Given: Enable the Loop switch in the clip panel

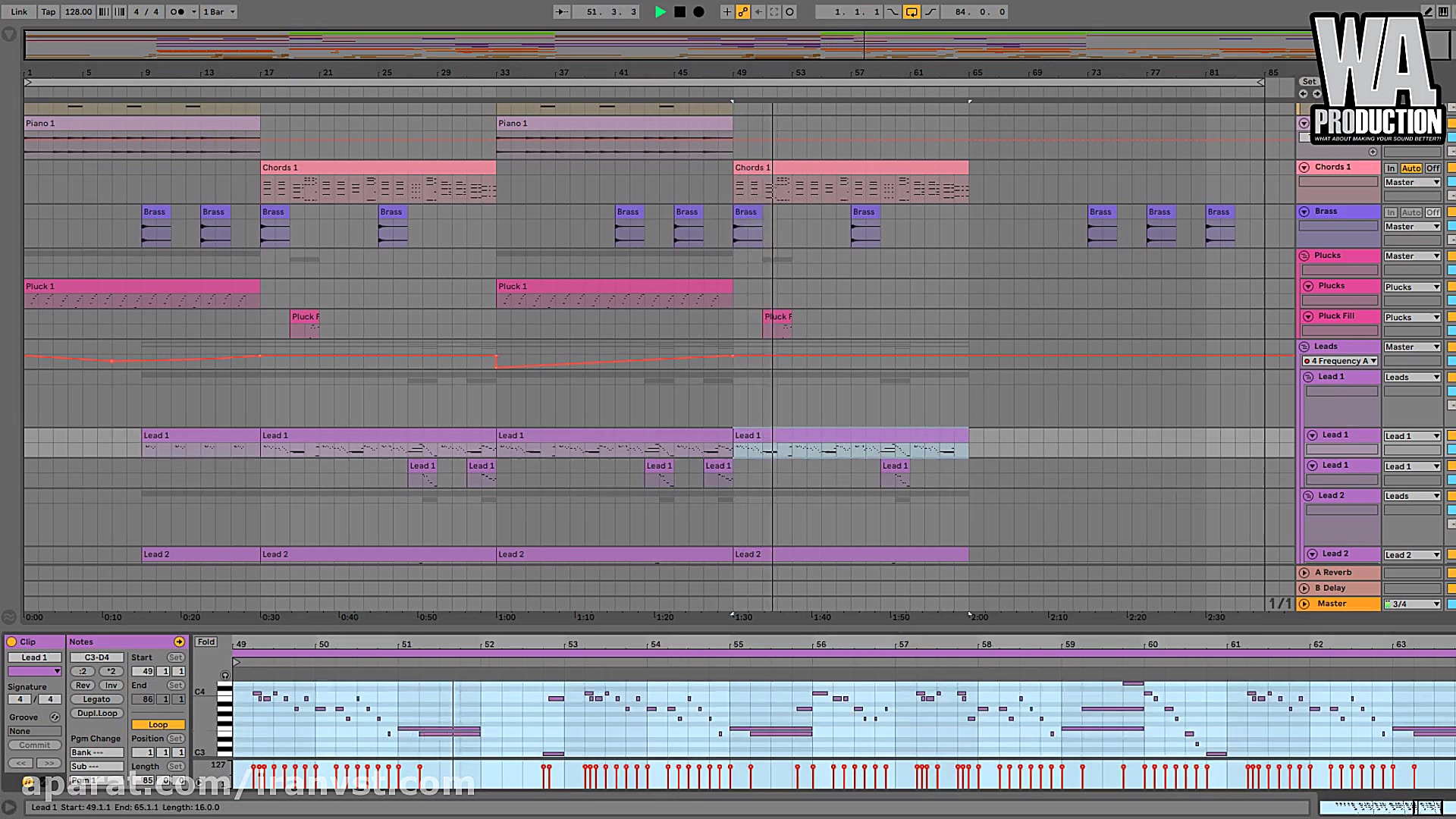Looking at the screenshot, I should click(158, 724).
